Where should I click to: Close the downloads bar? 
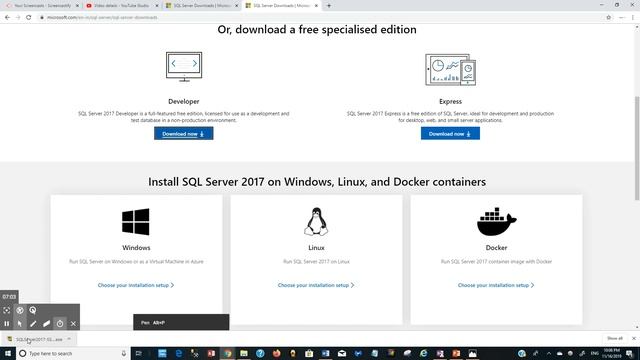point(634,338)
